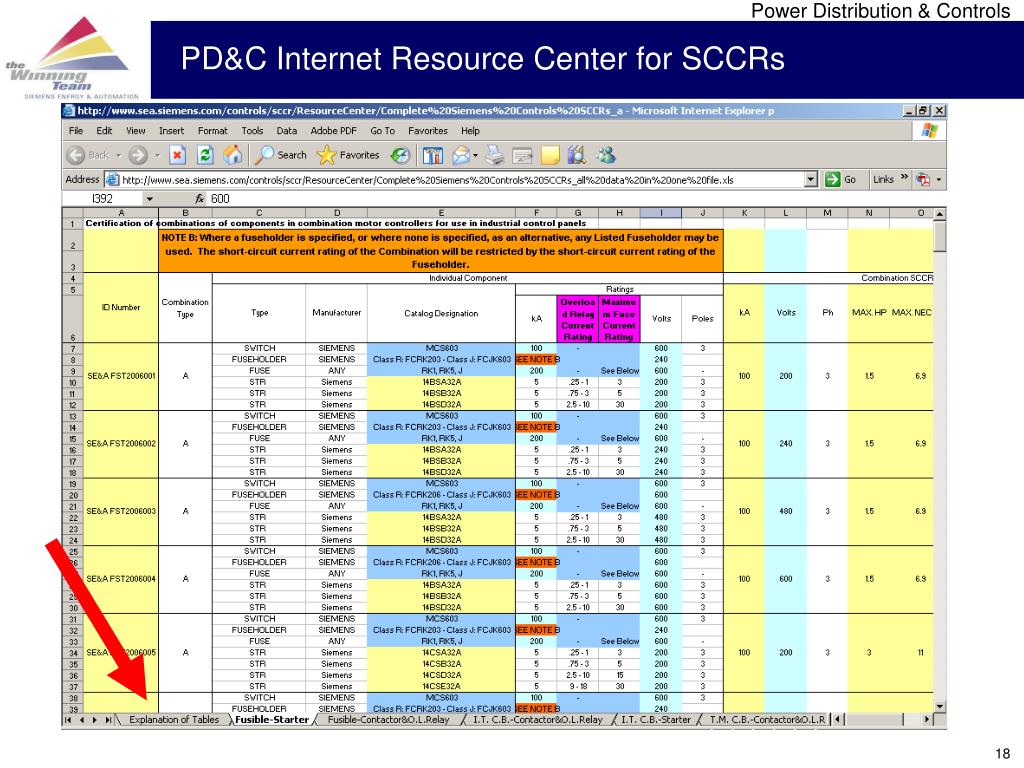Image resolution: width=1024 pixels, height=768 pixels.
Task: Open the Messenger people icon
Action: coord(606,155)
